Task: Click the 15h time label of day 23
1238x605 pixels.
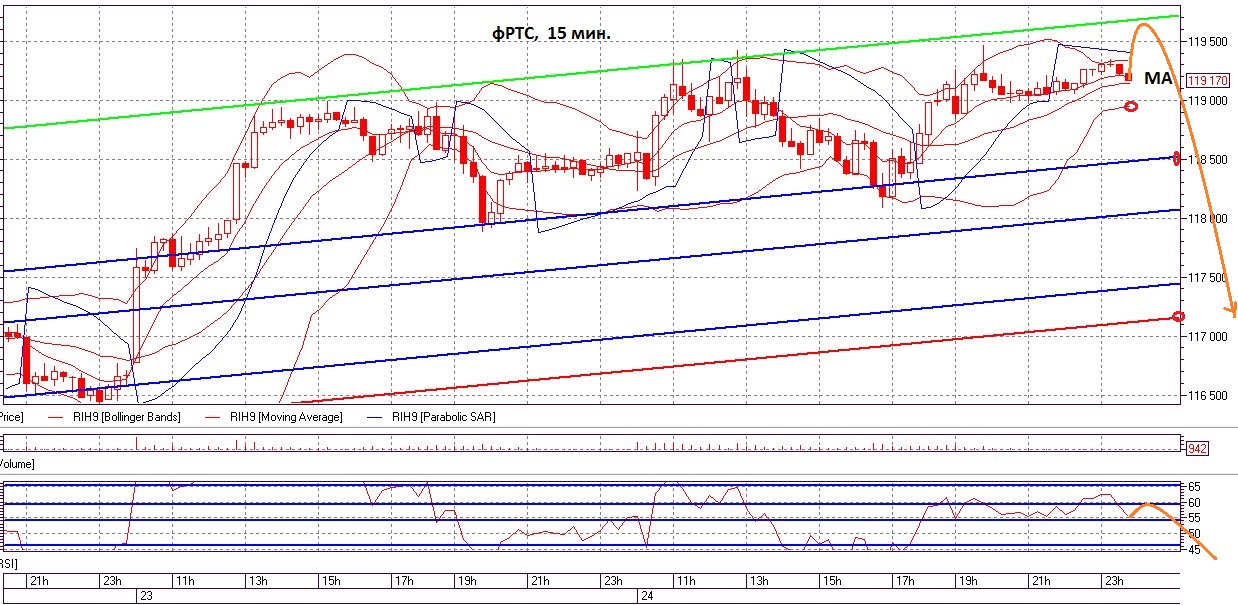Action: [x=330, y=581]
